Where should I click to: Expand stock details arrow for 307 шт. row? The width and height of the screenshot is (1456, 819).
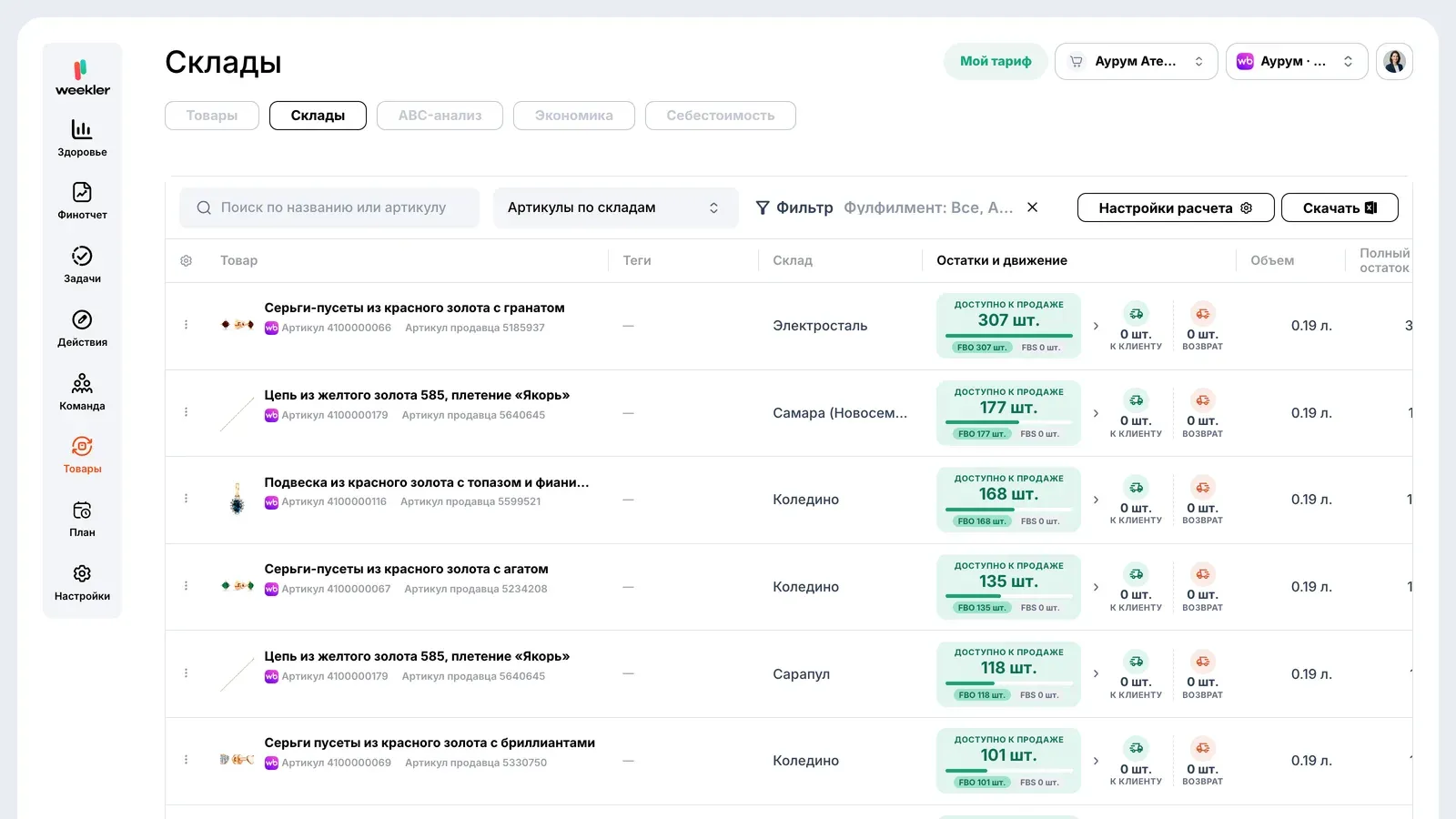tap(1096, 326)
